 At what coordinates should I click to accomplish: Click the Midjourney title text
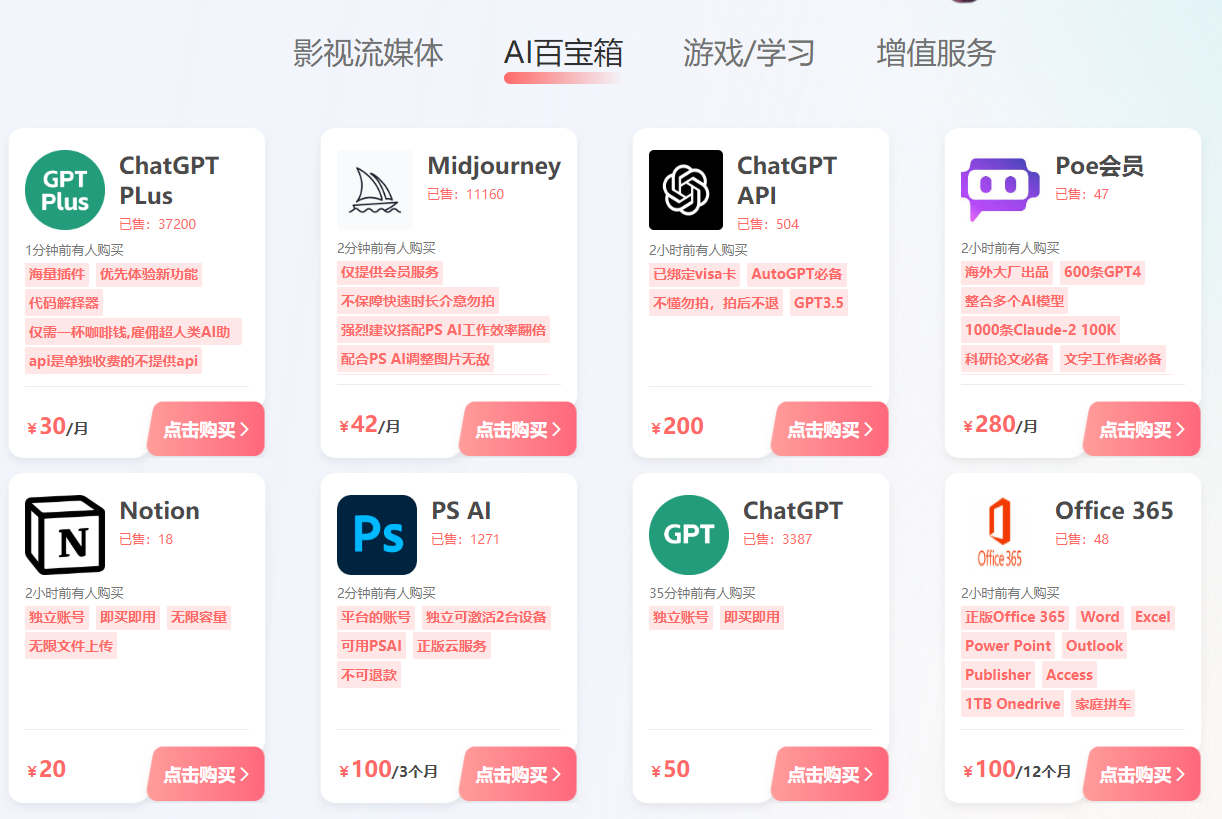click(494, 166)
